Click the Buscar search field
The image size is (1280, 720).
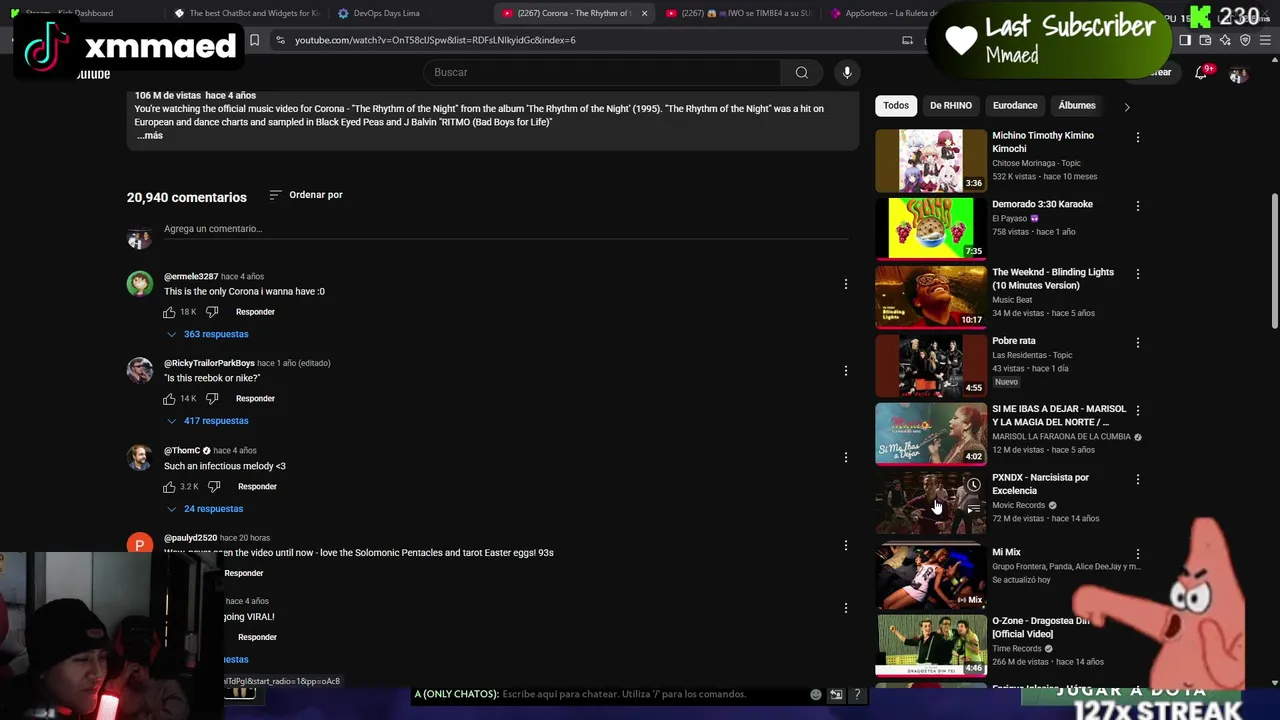[x=602, y=72]
